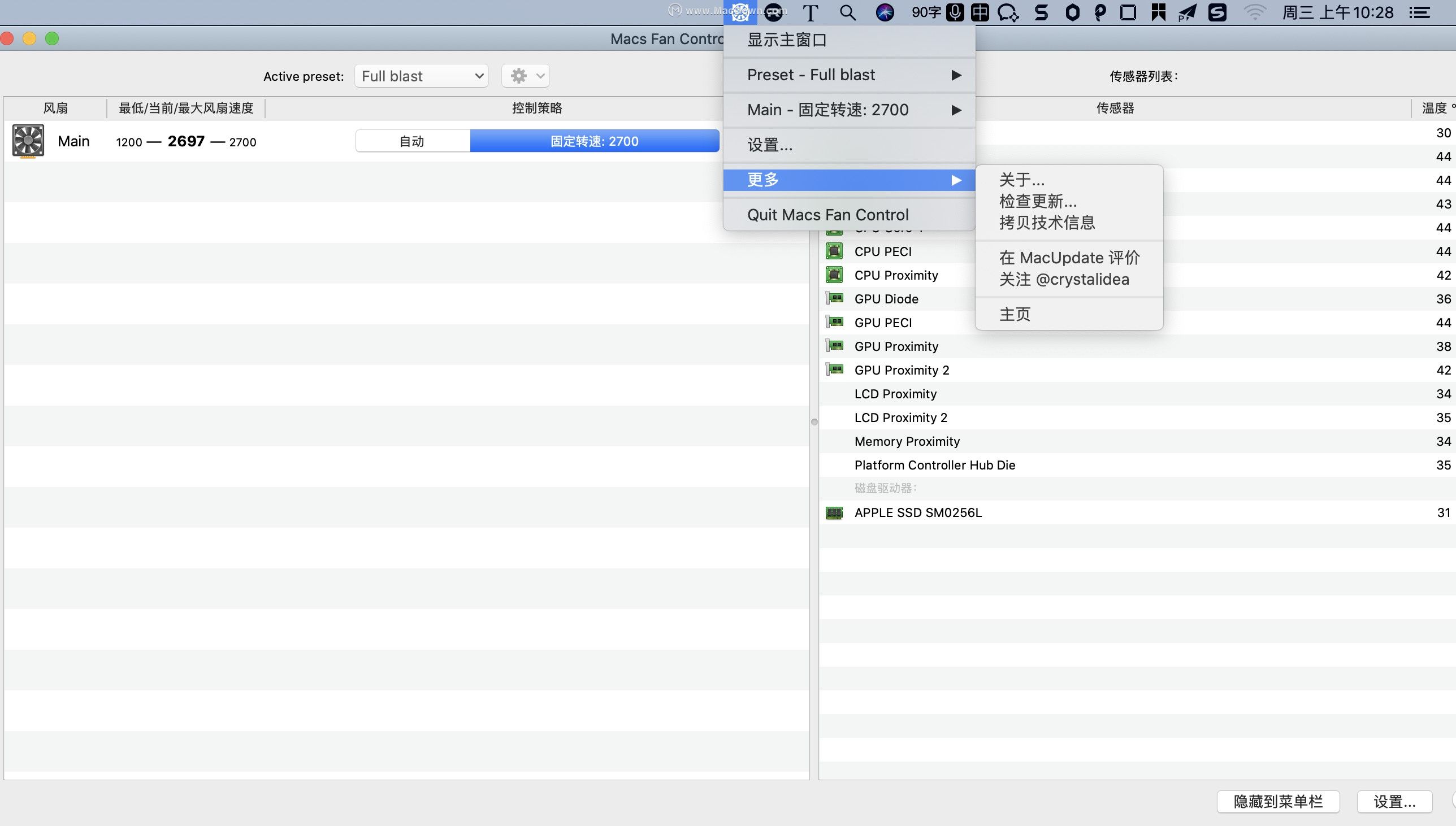Image resolution: width=1456 pixels, height=826 pixels.
Task: Click the GPU Proximity 2 sensor icon
Action: click(836, 370)
